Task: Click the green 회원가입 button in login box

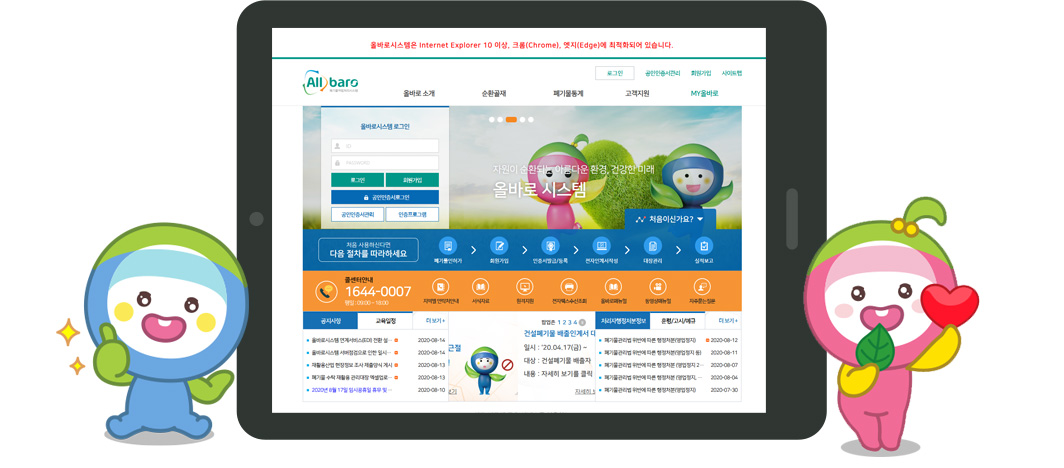Action: click(x=412, y=180)
